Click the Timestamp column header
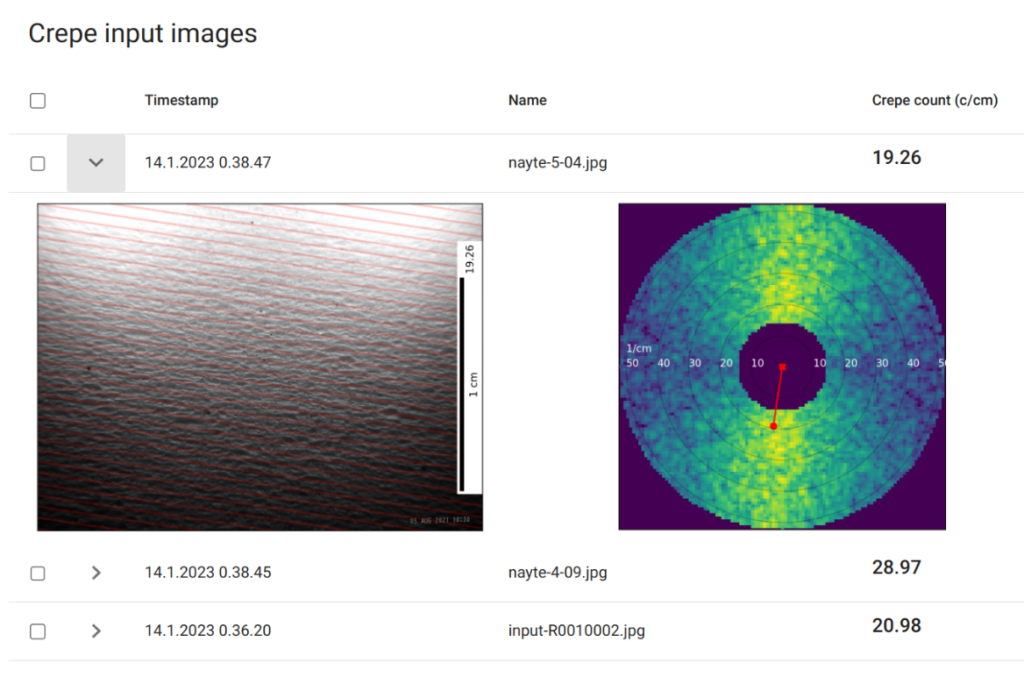Image resolution: width=1024 pixels, height=677 pixels. click(x=182, y=101)
